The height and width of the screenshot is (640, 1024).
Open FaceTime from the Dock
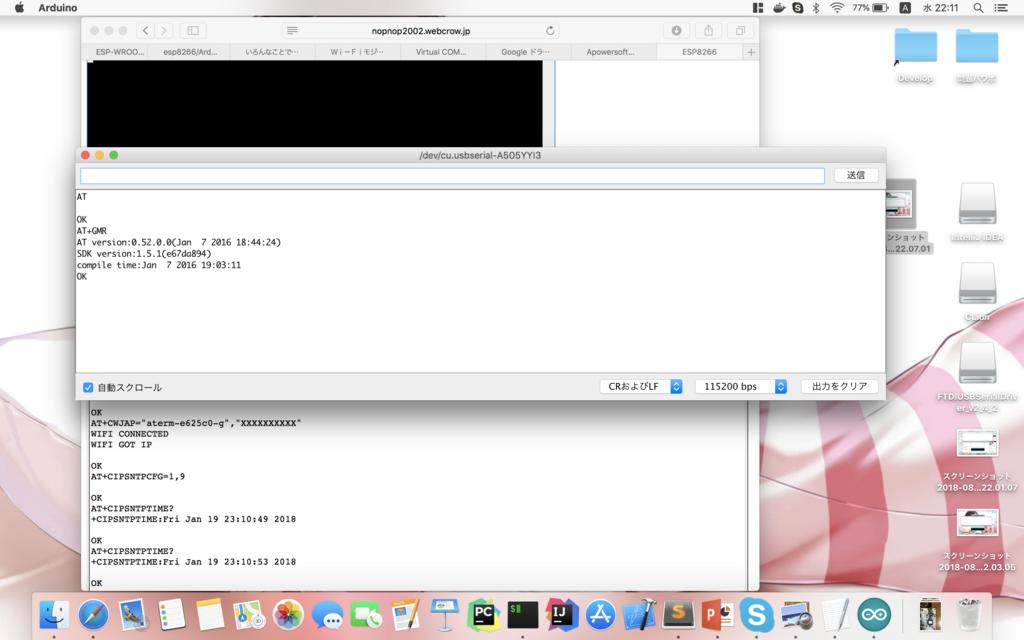(366, 615)
